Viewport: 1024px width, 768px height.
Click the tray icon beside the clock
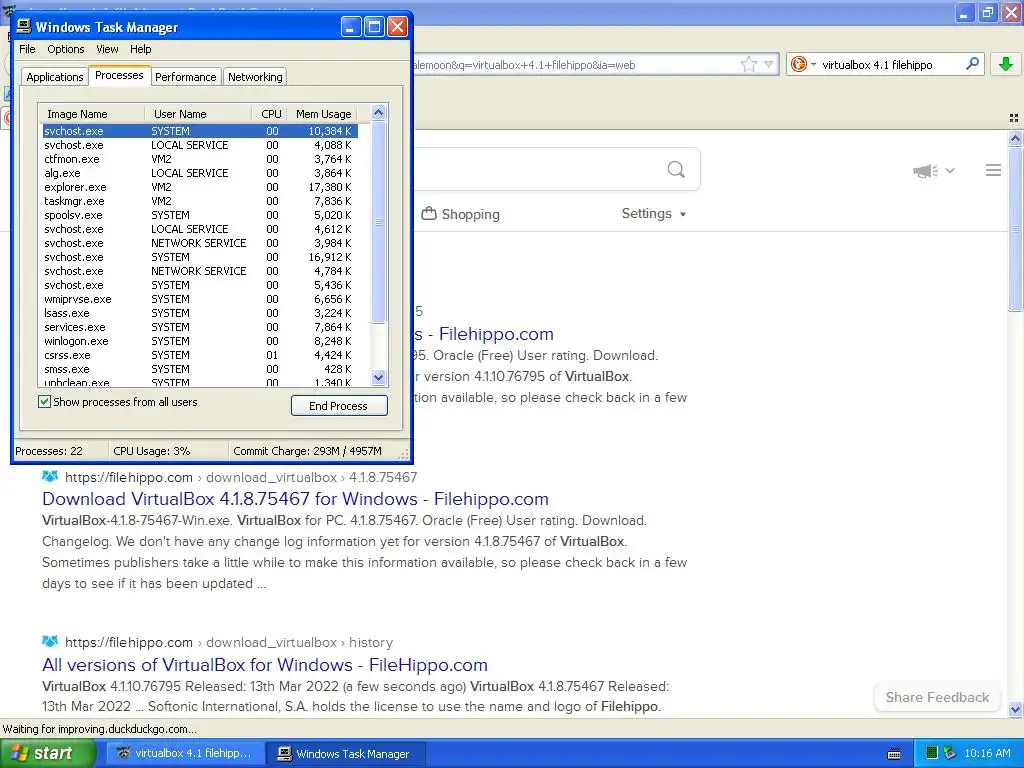950,754
